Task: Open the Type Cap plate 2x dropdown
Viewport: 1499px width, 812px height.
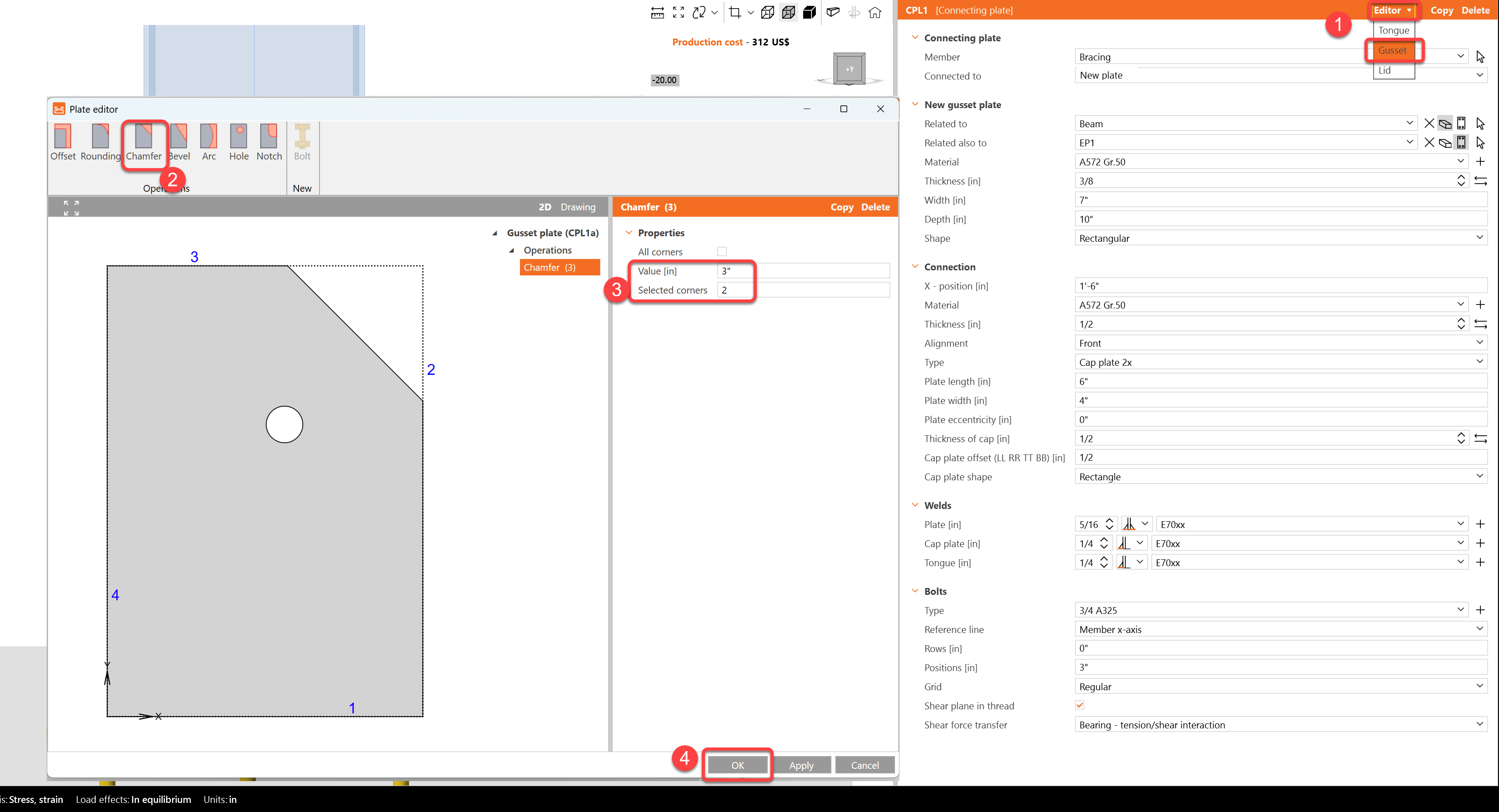Action: point(1480,362)
